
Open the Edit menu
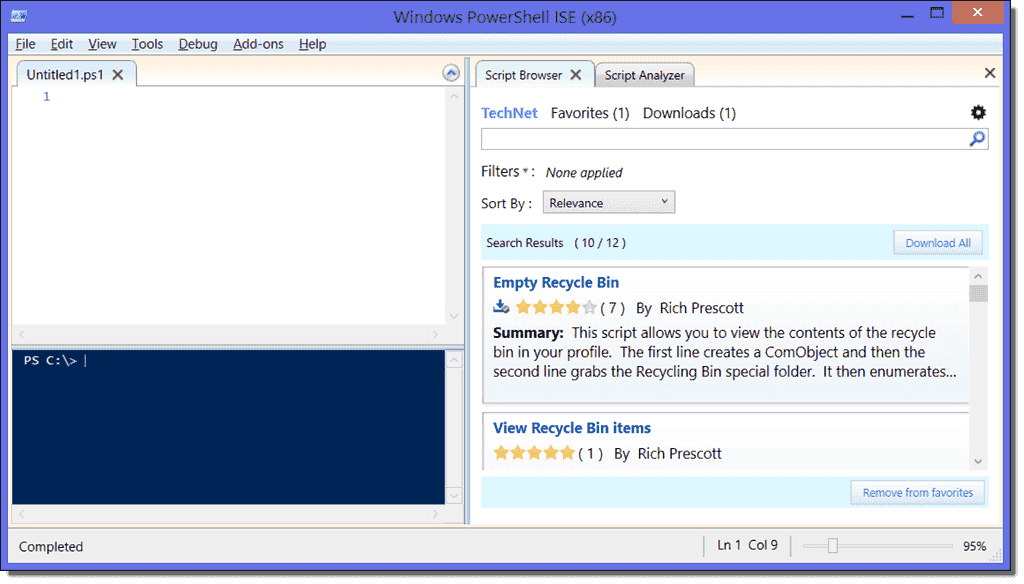(x=61, y=44)
